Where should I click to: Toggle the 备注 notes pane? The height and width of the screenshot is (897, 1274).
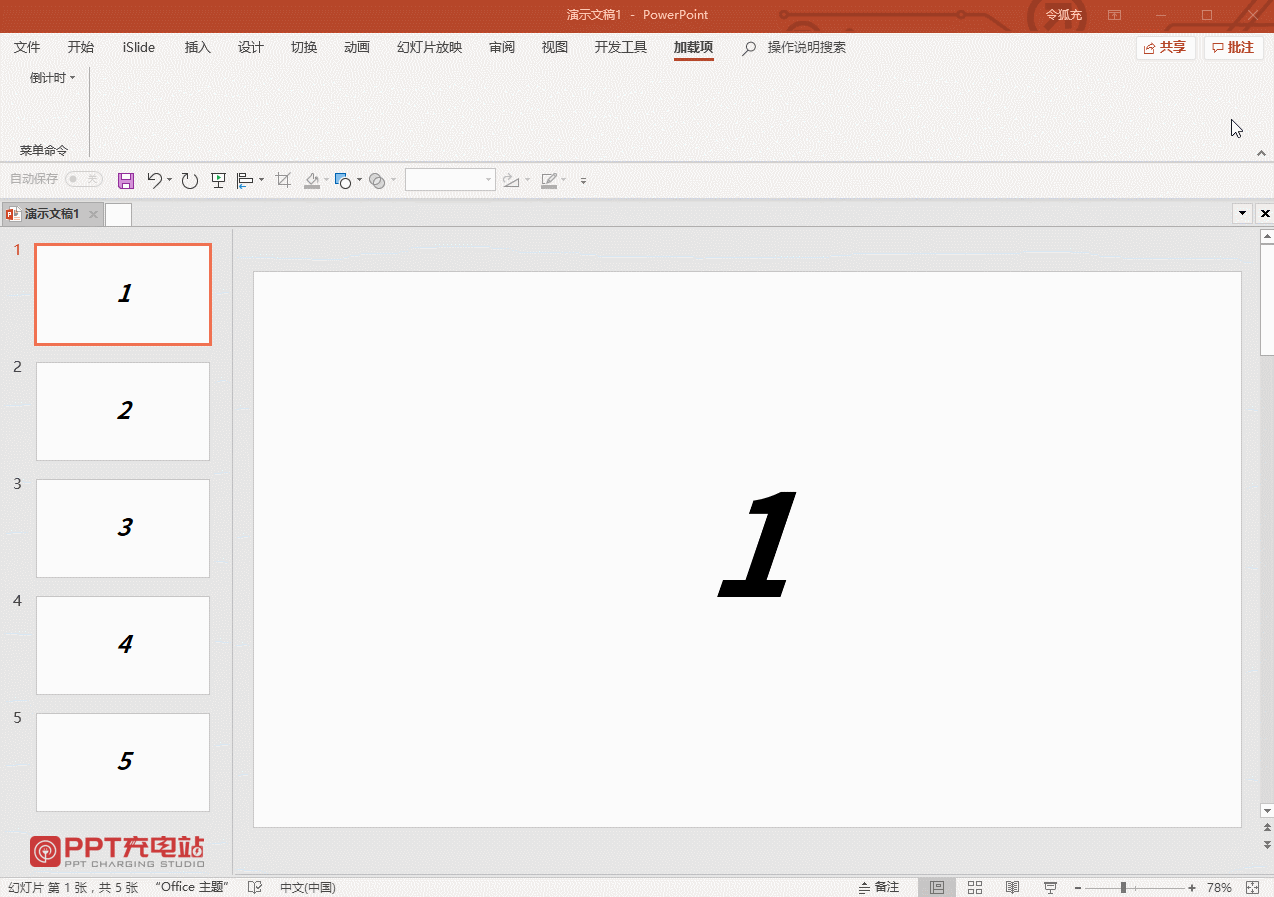pos(879,887)
